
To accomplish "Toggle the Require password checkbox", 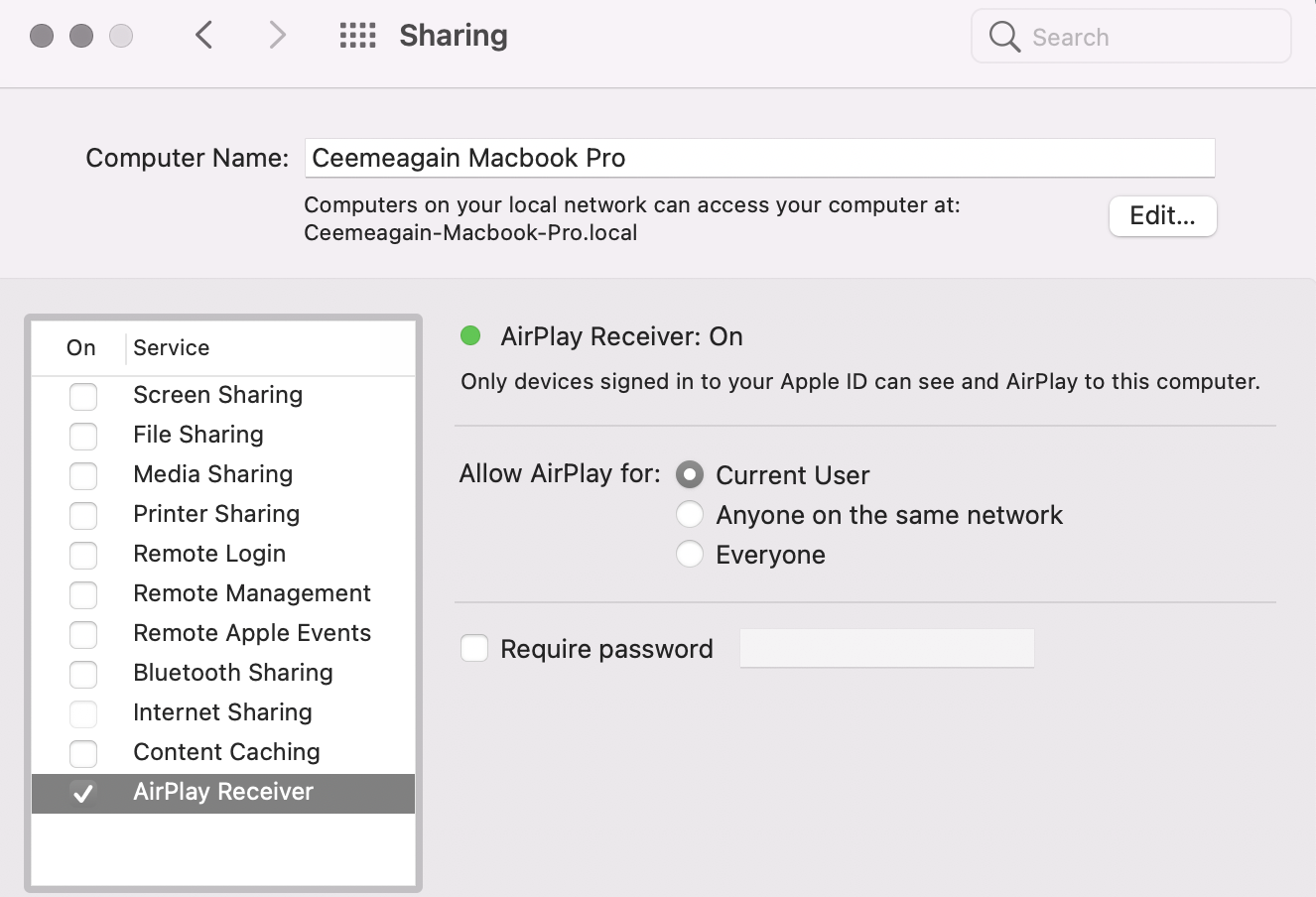I will [474, 649].
